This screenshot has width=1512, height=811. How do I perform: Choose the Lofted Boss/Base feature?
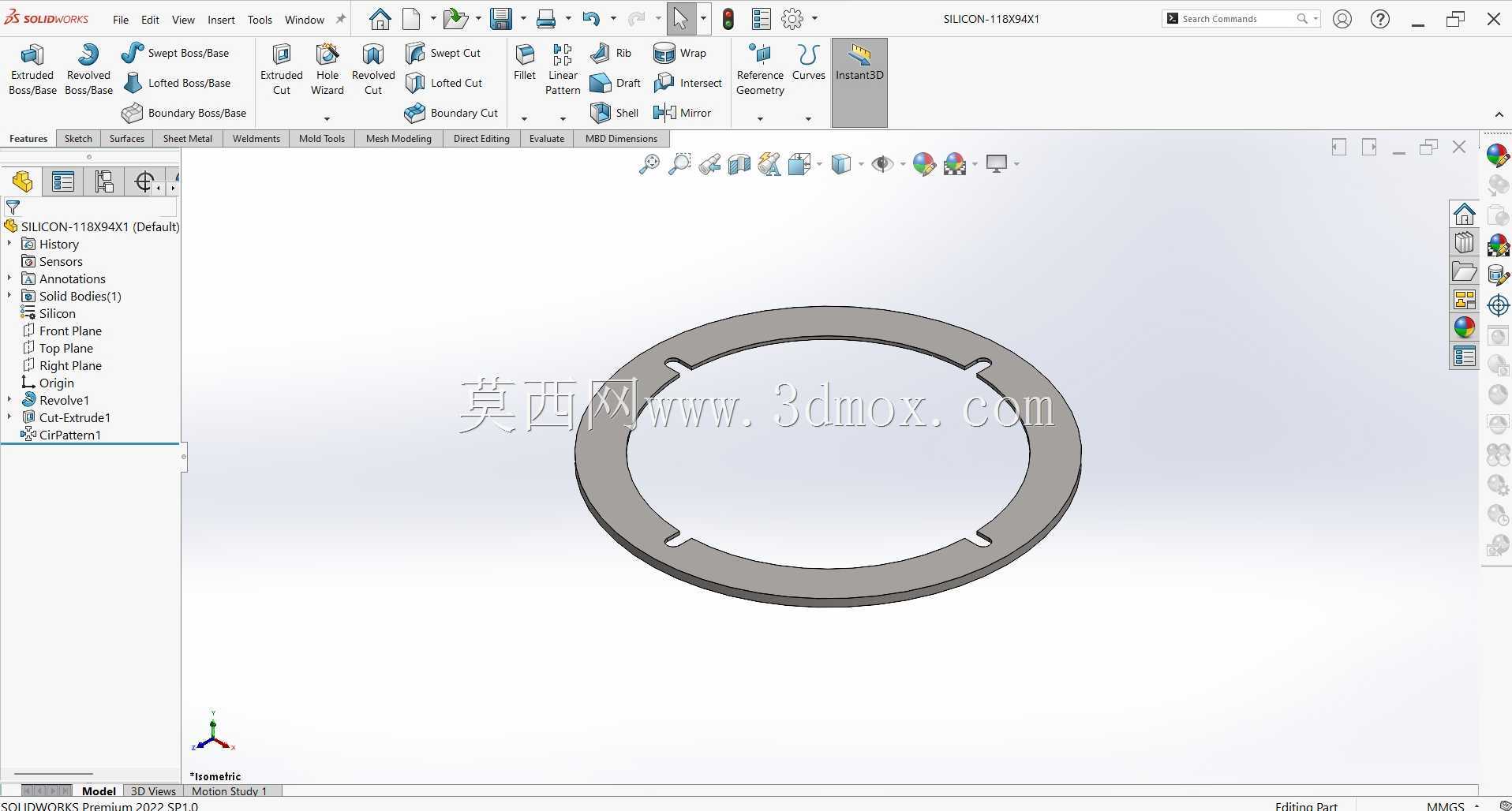(177, 83)
